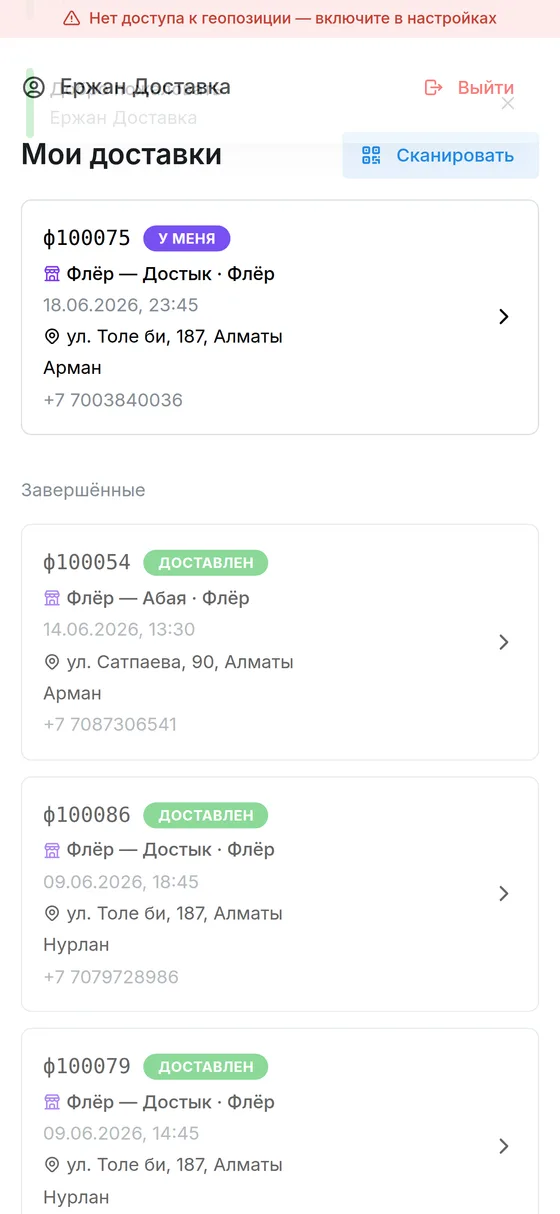Viewport: 560px width, 1214px height.
Task: Dismiss the faded notification with the X
Action: (508, 103)
